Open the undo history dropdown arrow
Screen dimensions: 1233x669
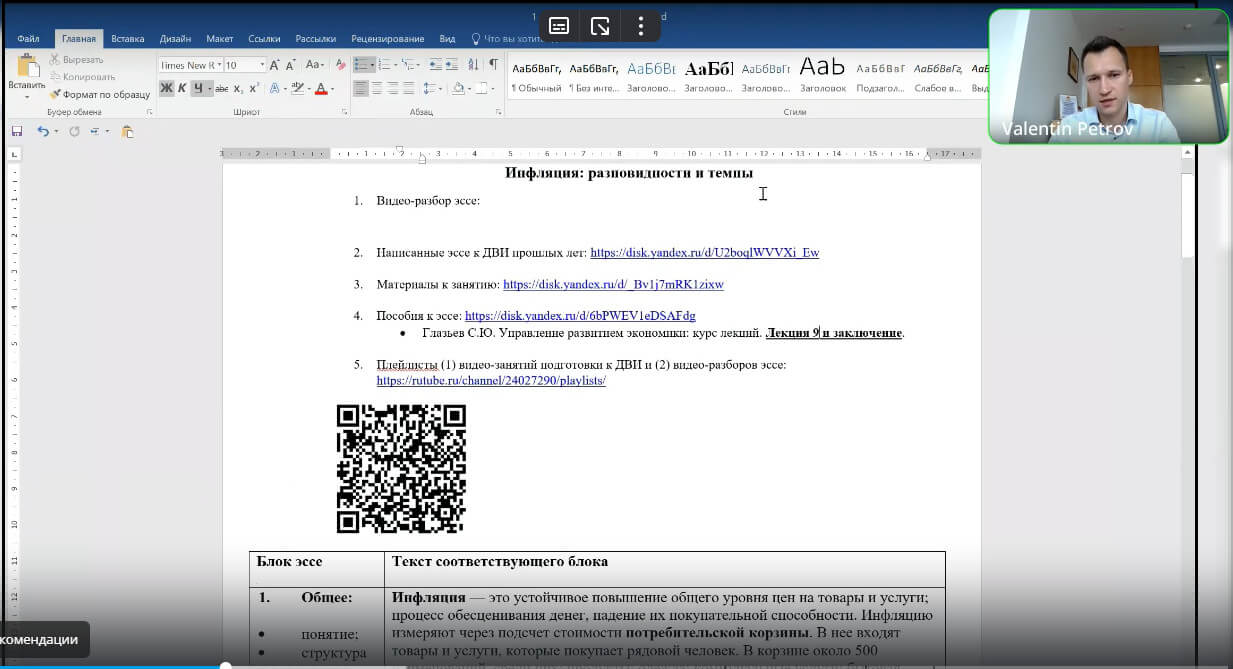pos(55,131)
